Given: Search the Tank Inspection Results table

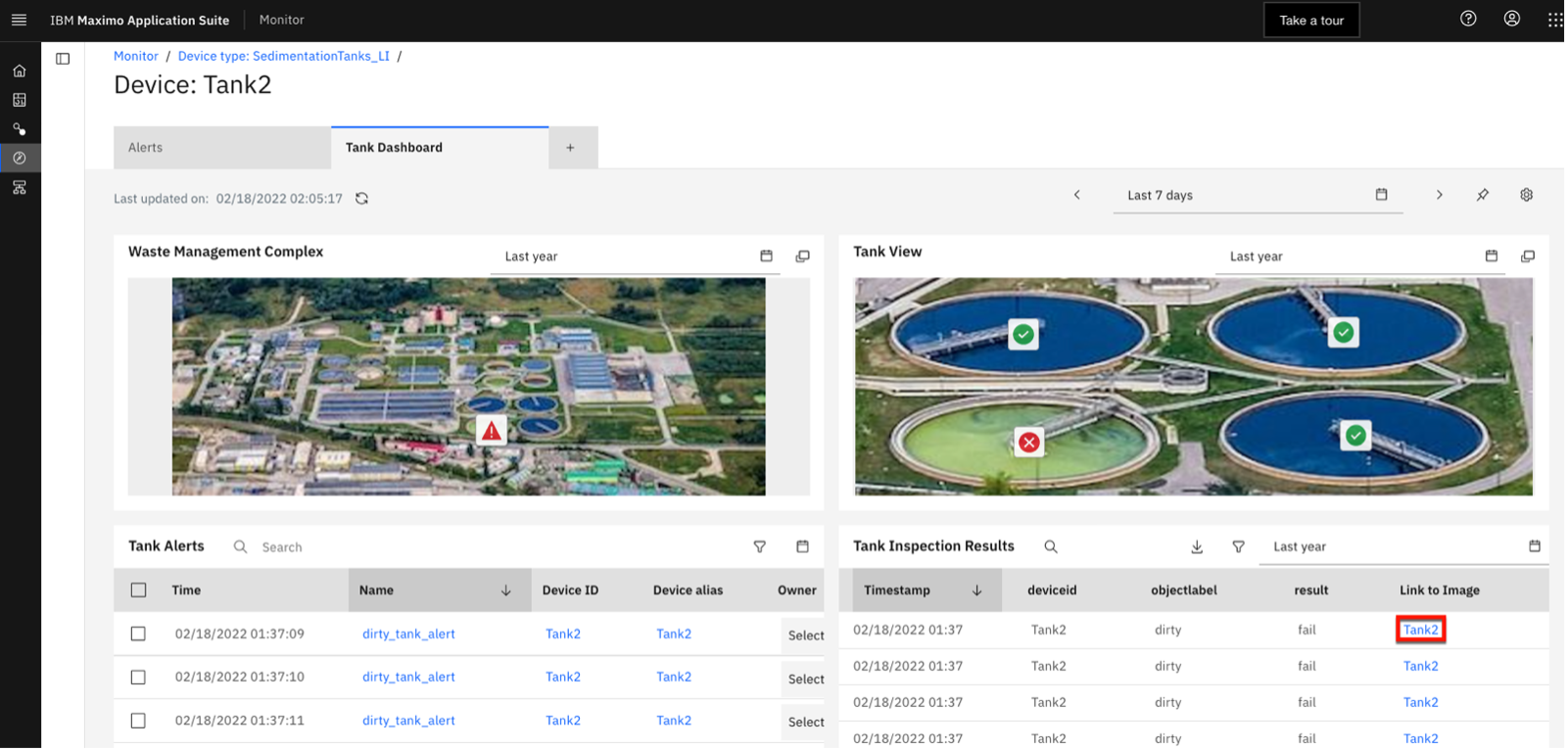Looking at the screenshot, I should click(1051, 547).
